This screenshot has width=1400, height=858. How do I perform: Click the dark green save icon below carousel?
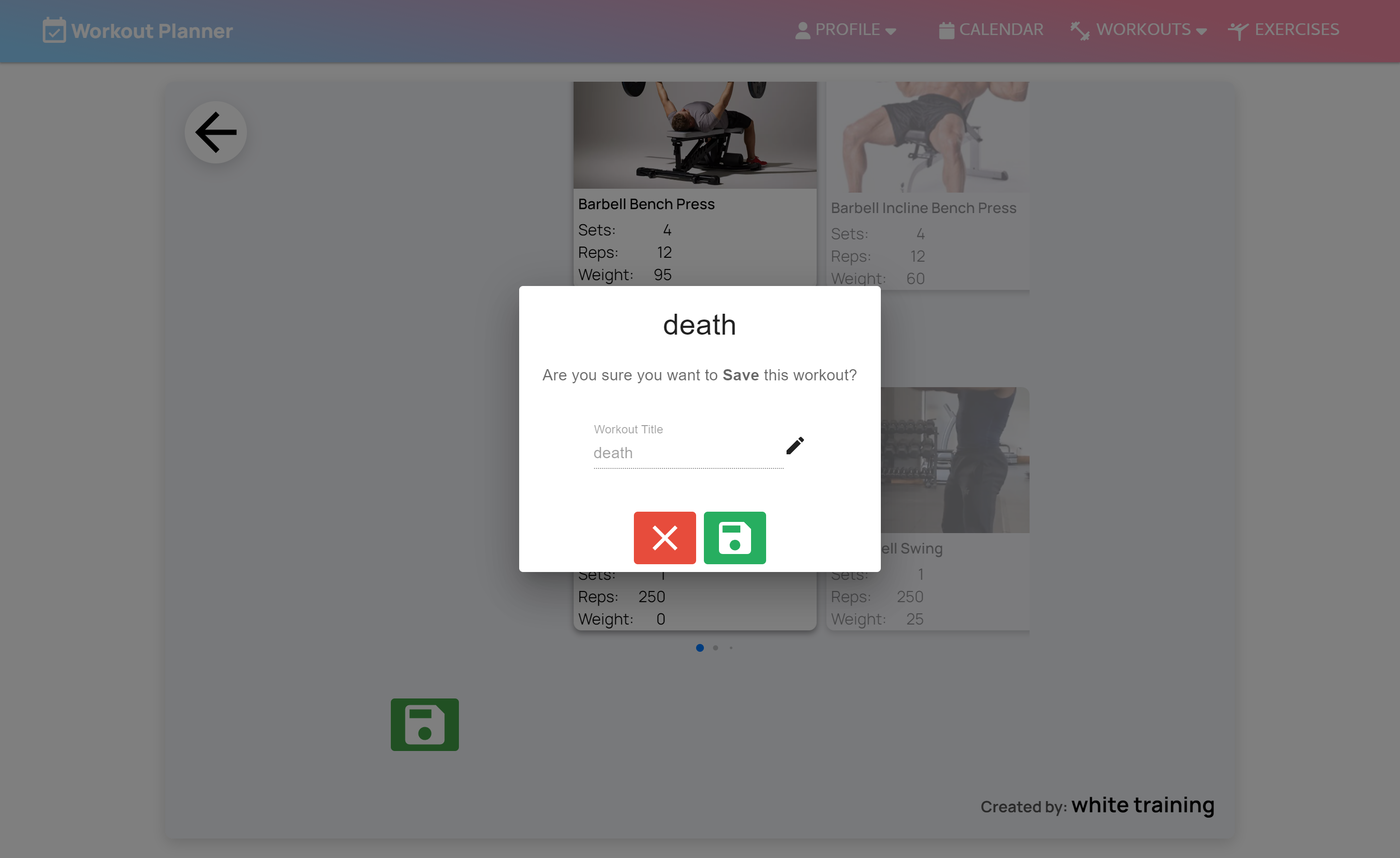tap(424, 724)
